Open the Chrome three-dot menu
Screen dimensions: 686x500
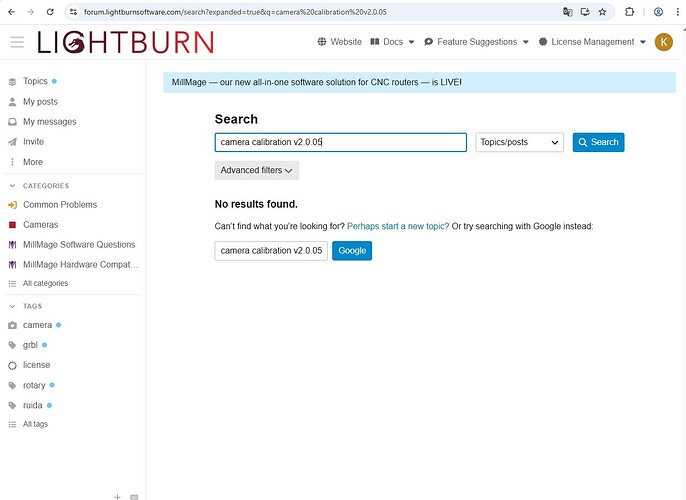(677, 12)
